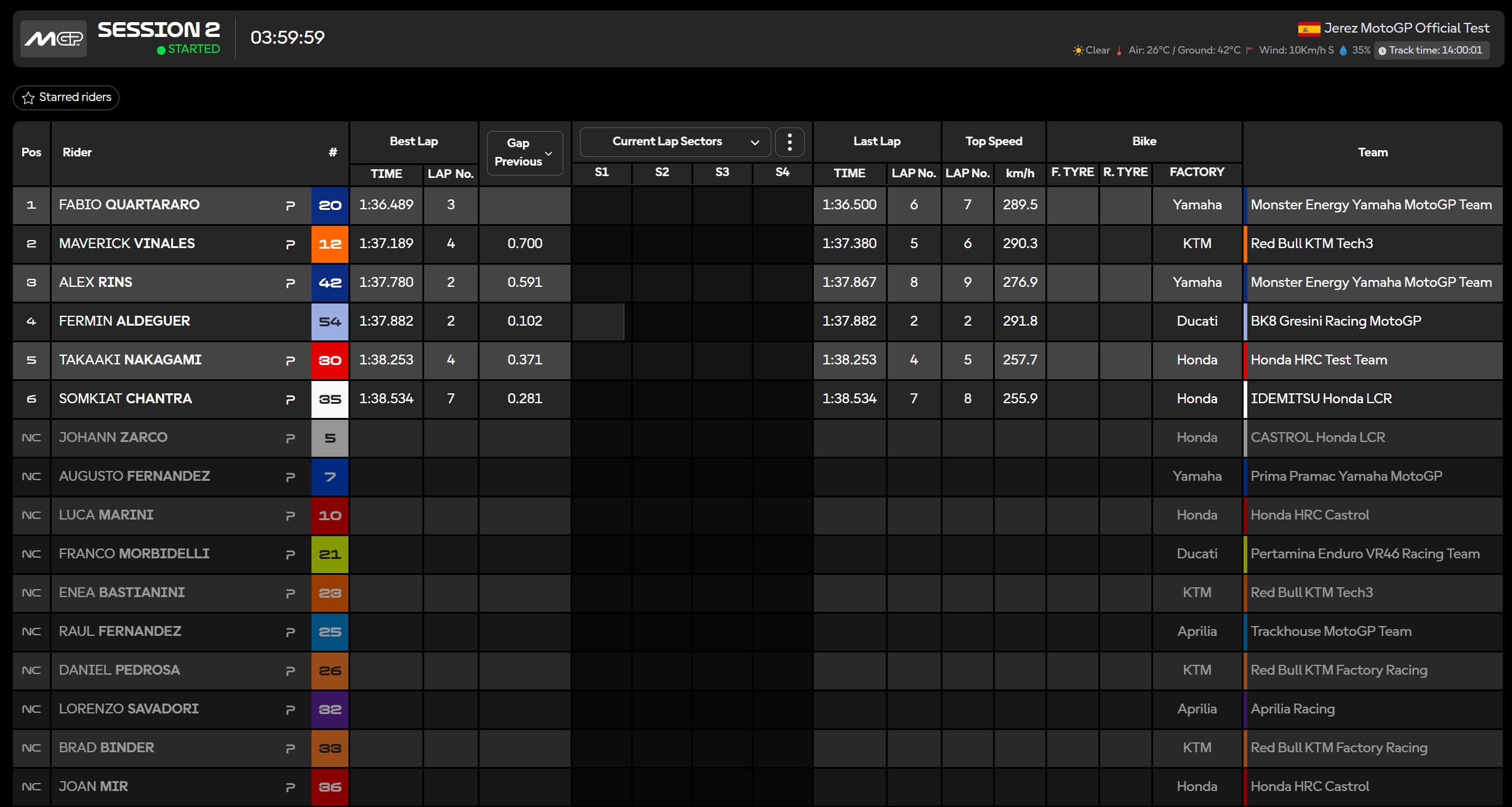Click Fabio Quartararo's pit P icon

click(x=291, y=206)
